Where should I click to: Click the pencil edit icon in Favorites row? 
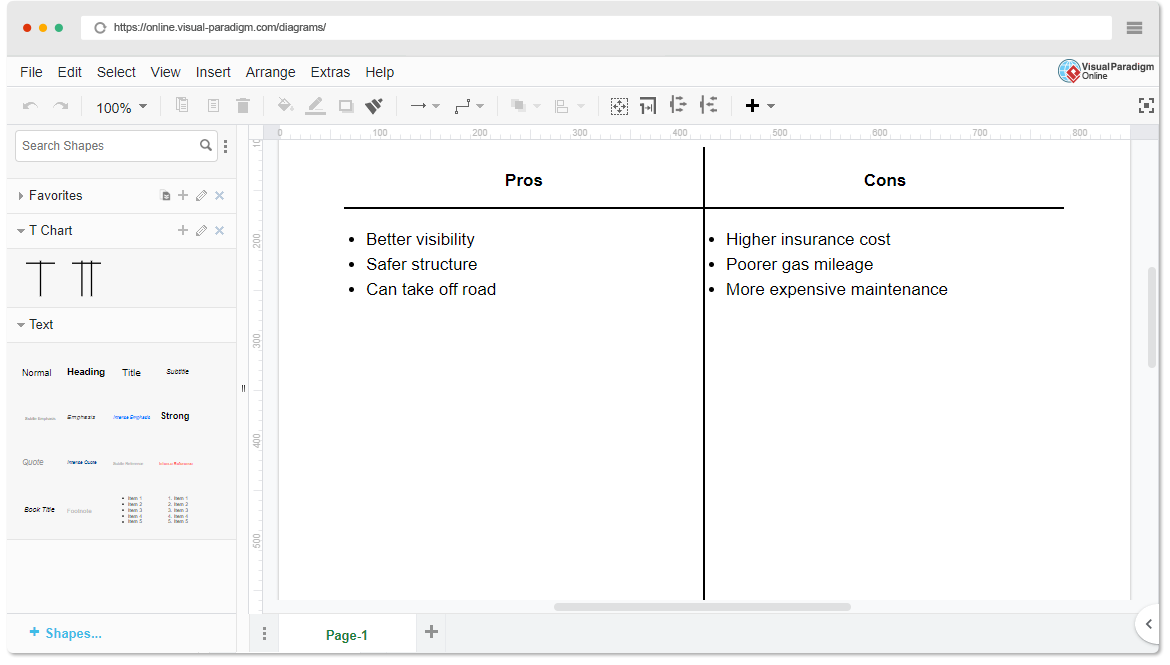201,196
